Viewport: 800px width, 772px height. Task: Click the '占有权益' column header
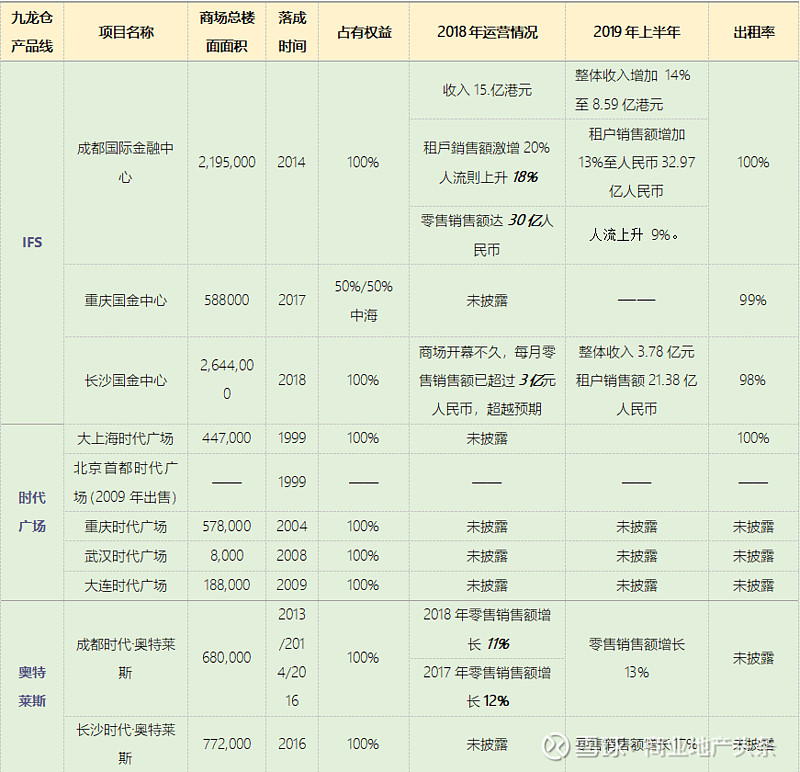pyautogui.click(x=364, y=32)
